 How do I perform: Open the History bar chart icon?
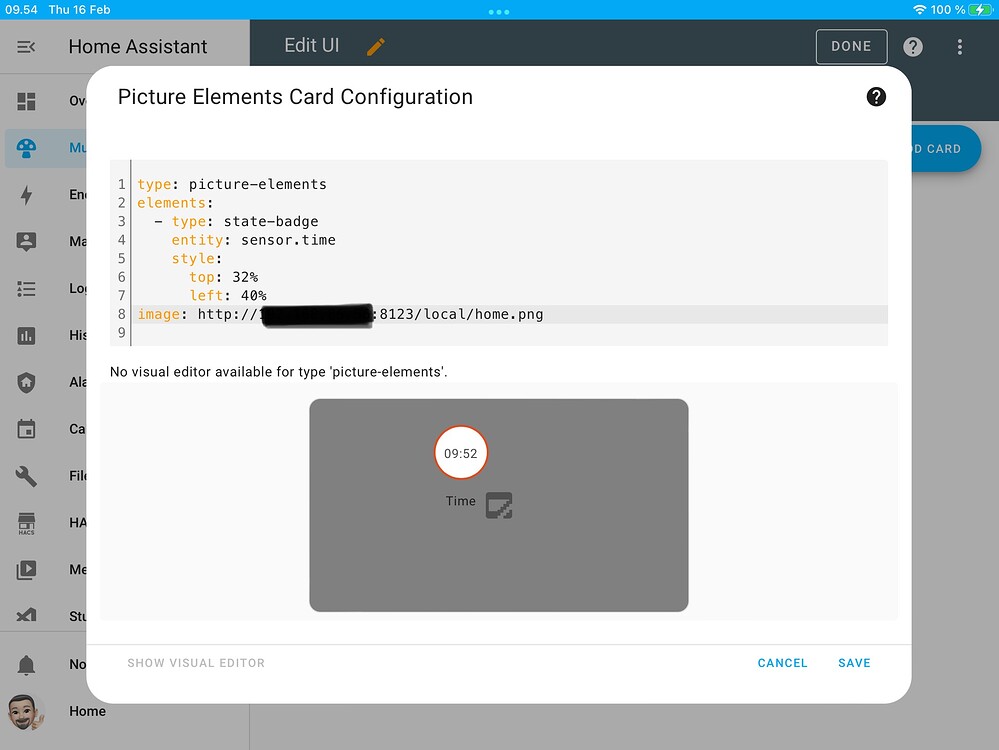26,335
